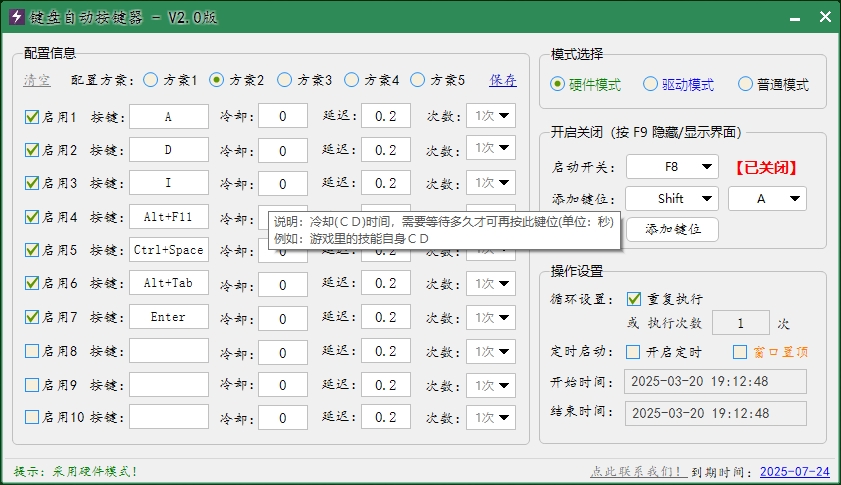The image size is (841, 485).
Task: Select 方案3 configuration radio button
Action: 284,80
